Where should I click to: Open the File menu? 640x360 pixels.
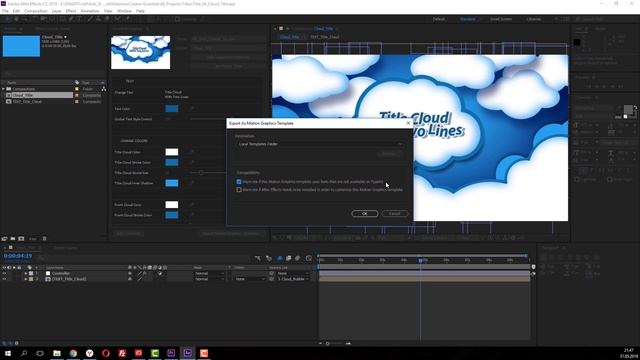[5, 11]
